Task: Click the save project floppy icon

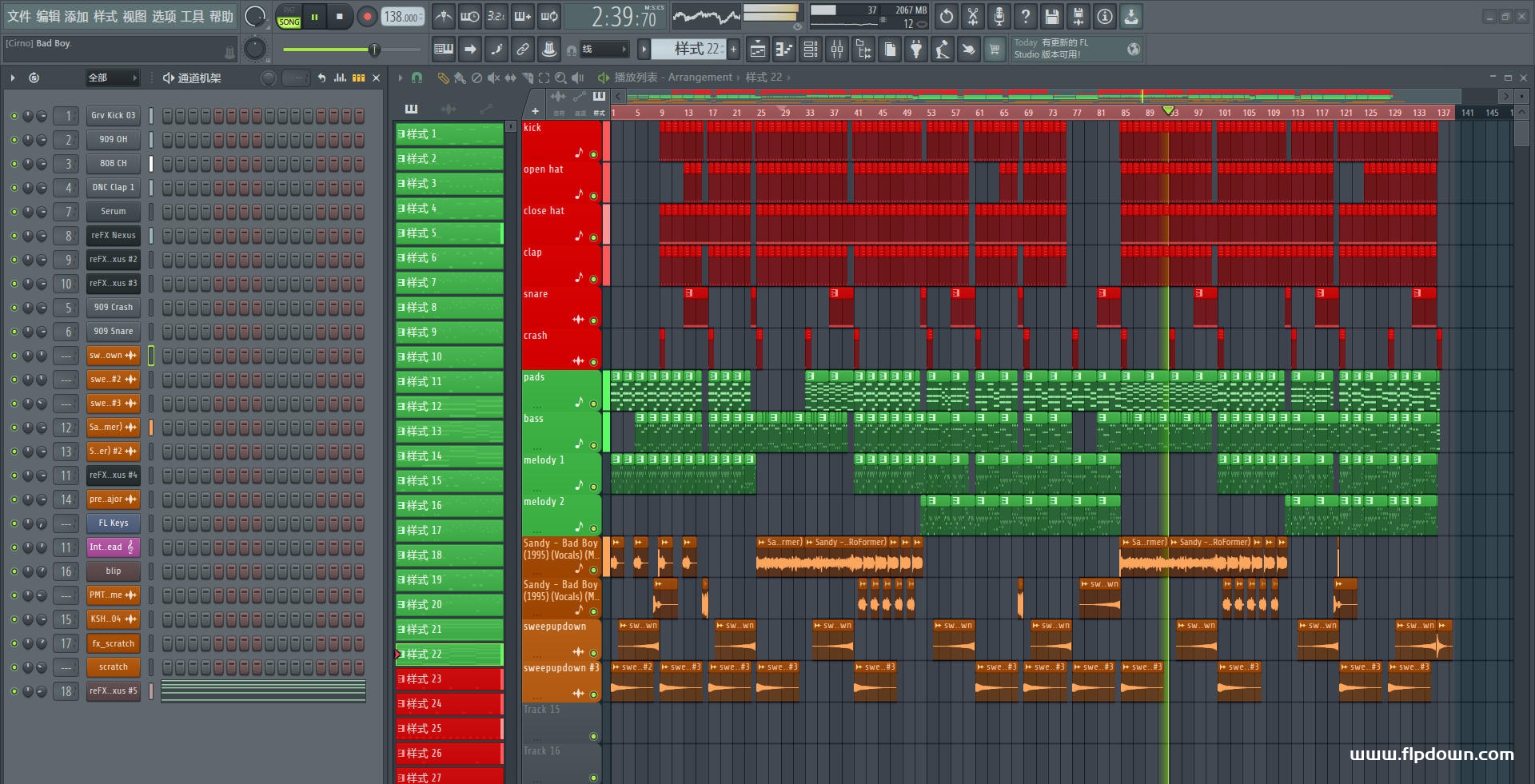Action: 1052,16
